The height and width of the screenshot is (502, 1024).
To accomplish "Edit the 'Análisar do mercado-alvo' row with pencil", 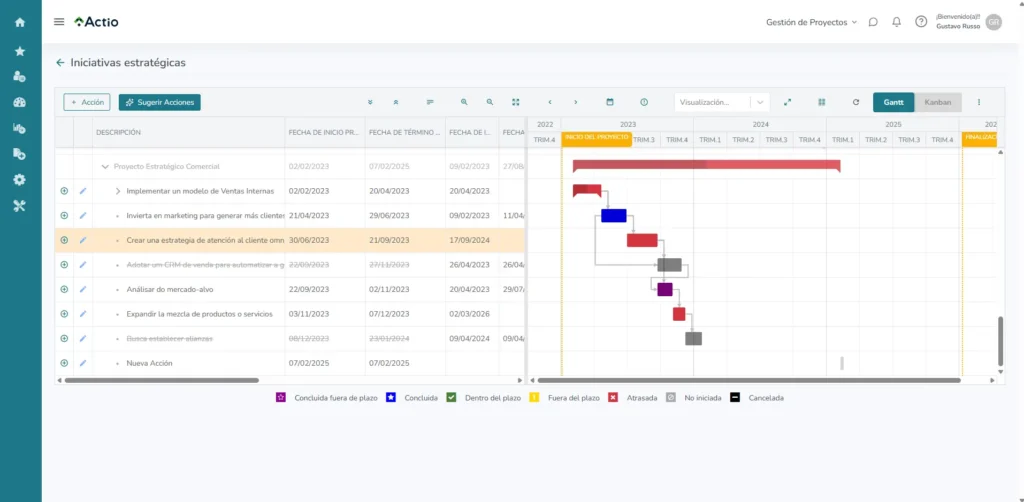I will (83, 289).
